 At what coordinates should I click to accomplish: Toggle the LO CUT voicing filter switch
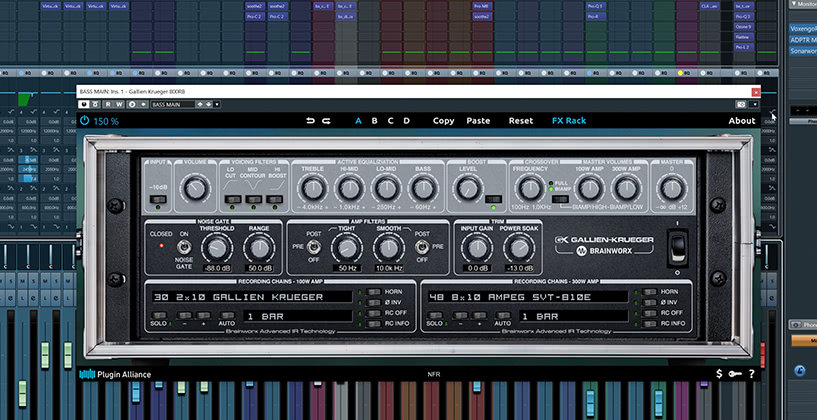pyautogui.click(x=232, y=199)
